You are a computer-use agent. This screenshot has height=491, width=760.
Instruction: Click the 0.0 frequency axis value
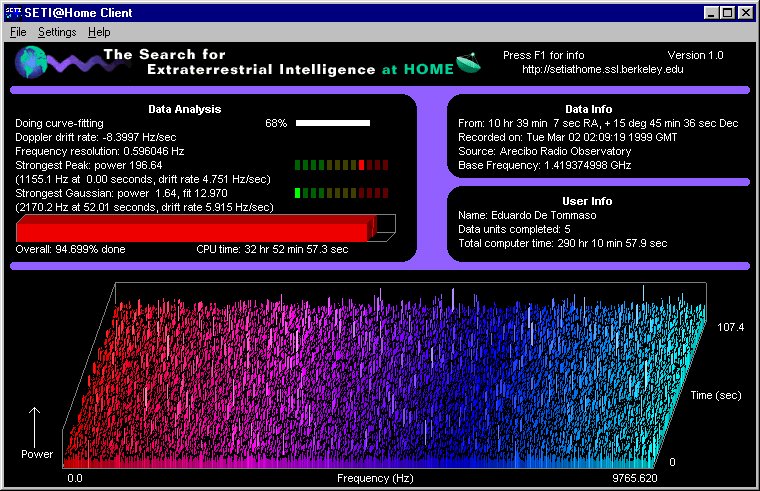point(75,478)
